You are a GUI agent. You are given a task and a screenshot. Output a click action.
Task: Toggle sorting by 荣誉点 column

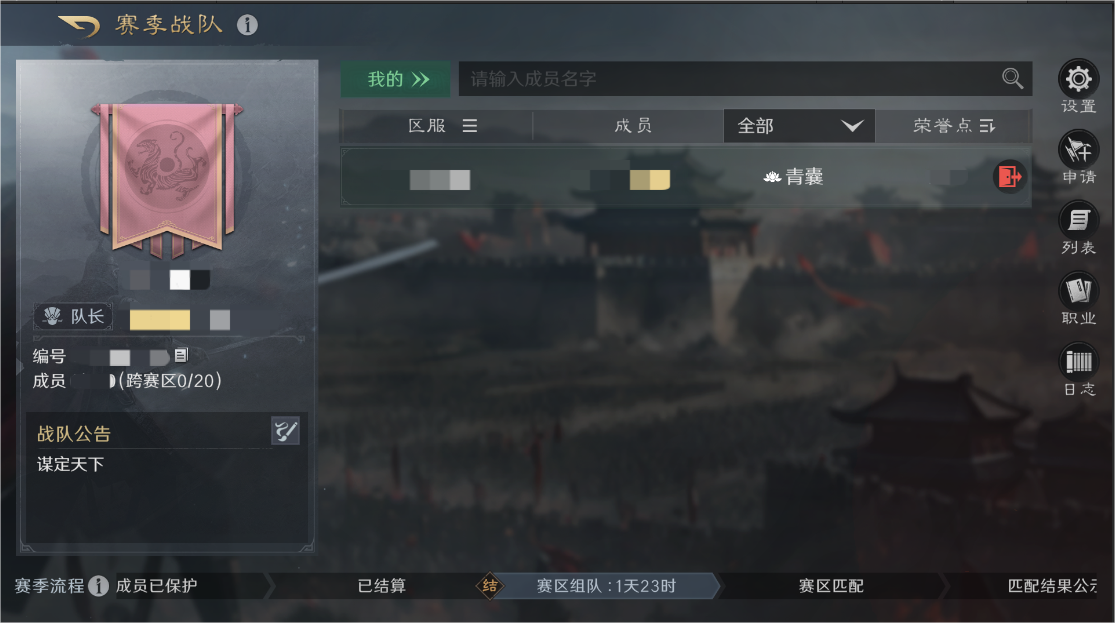[954, 126]
